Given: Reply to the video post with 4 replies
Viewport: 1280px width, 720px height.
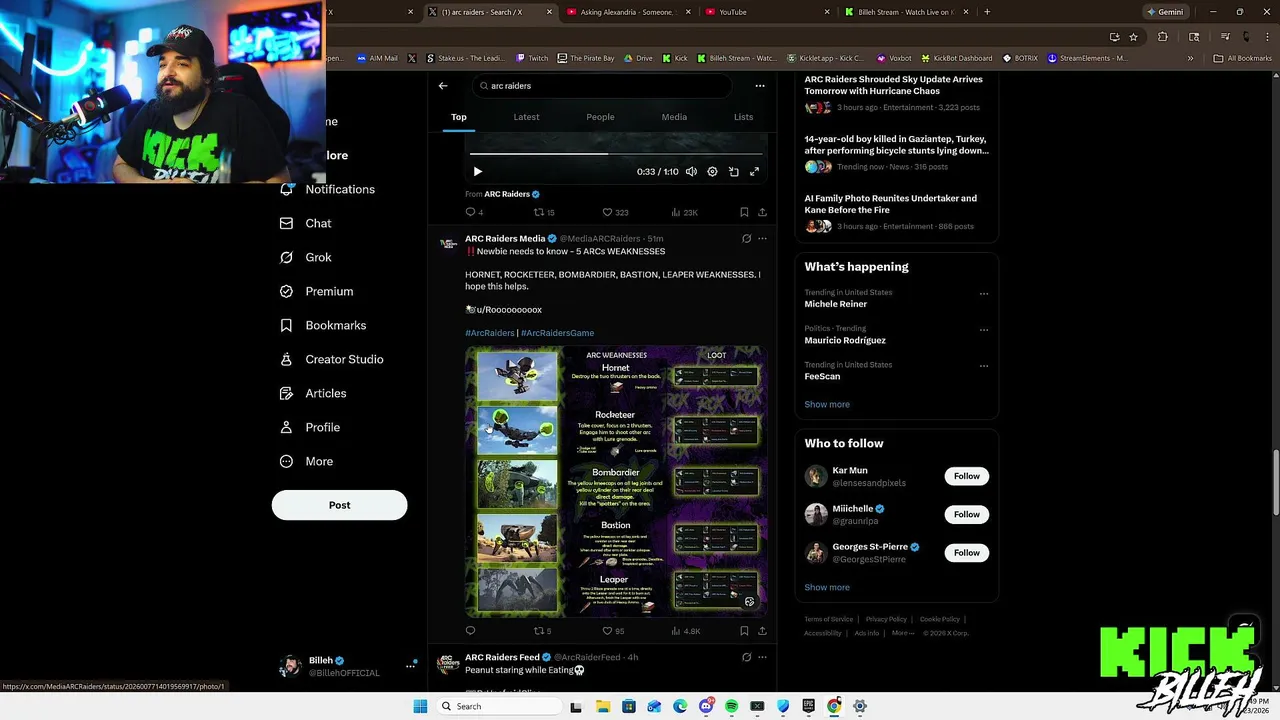Looking at the screenshot, I should click(474, 212).
